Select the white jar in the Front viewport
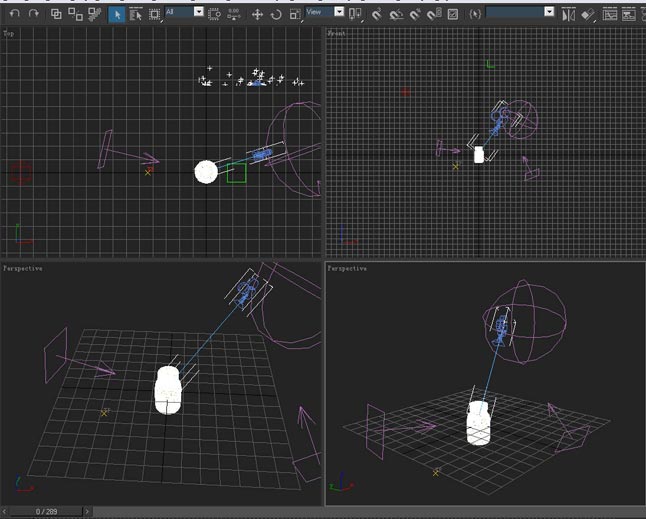 pos(478,154)
